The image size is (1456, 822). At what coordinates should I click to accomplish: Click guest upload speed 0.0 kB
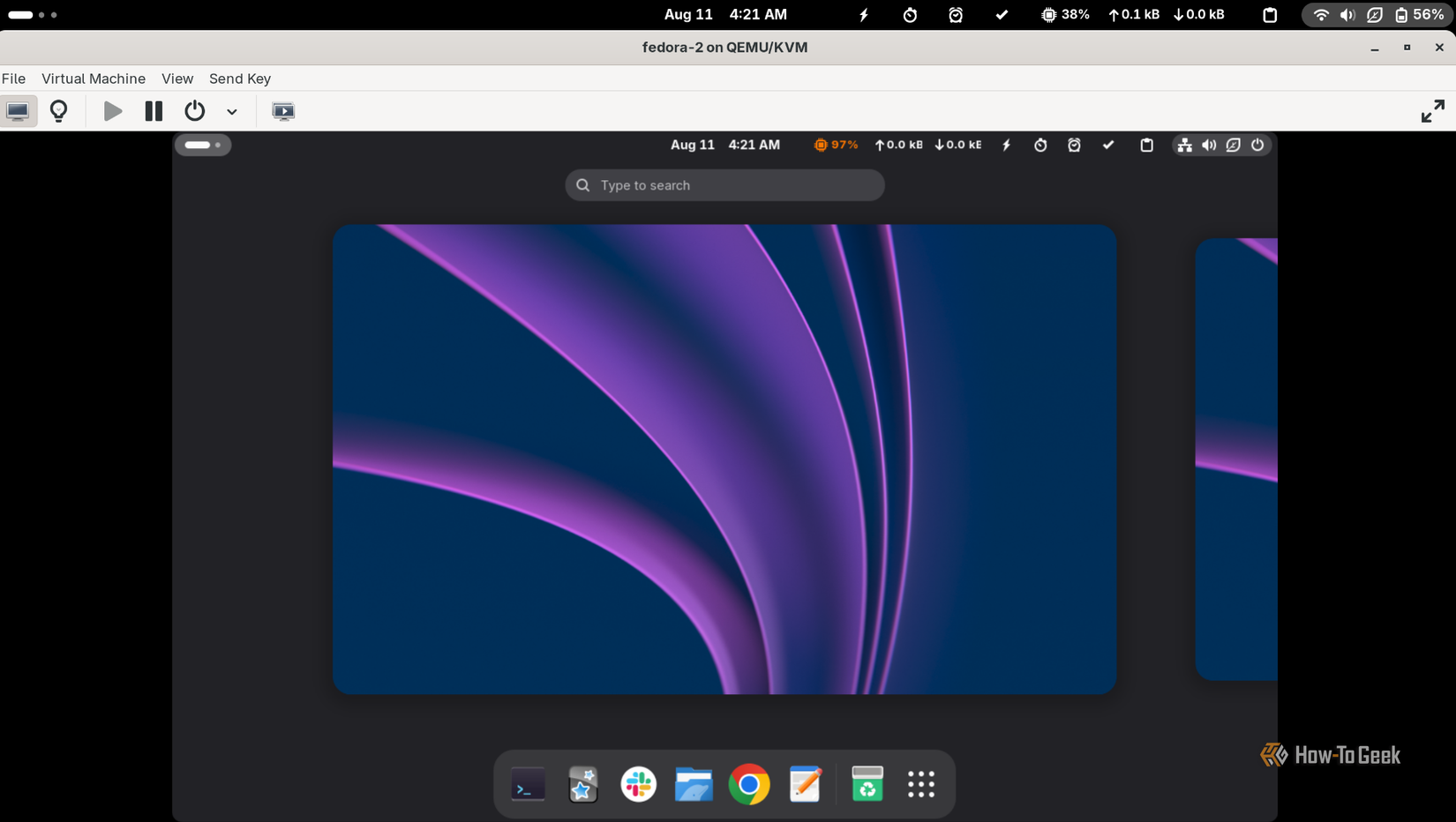coord(898,145)
